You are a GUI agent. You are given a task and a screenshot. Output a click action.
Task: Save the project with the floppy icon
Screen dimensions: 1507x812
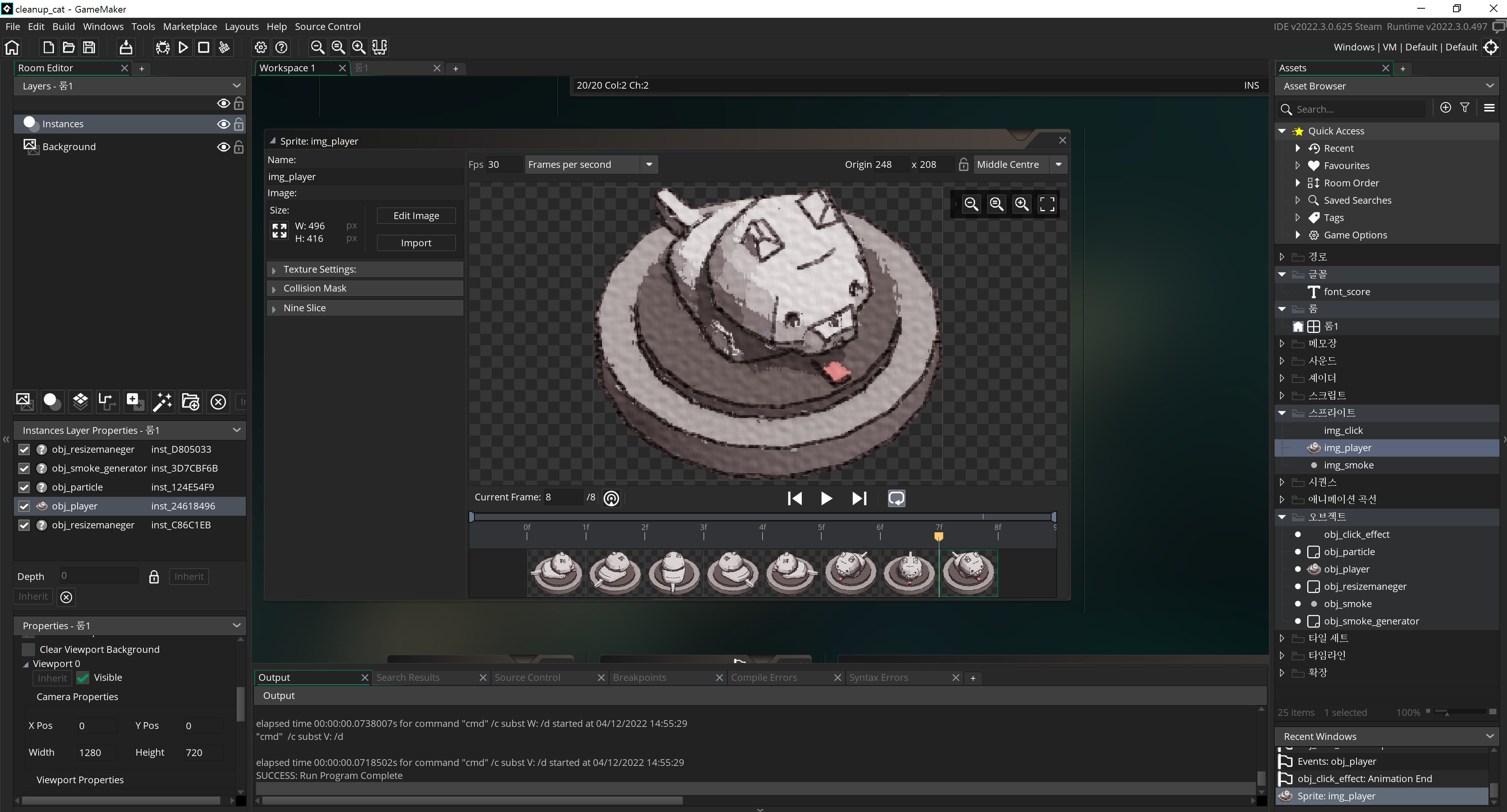tap(89, 47)
